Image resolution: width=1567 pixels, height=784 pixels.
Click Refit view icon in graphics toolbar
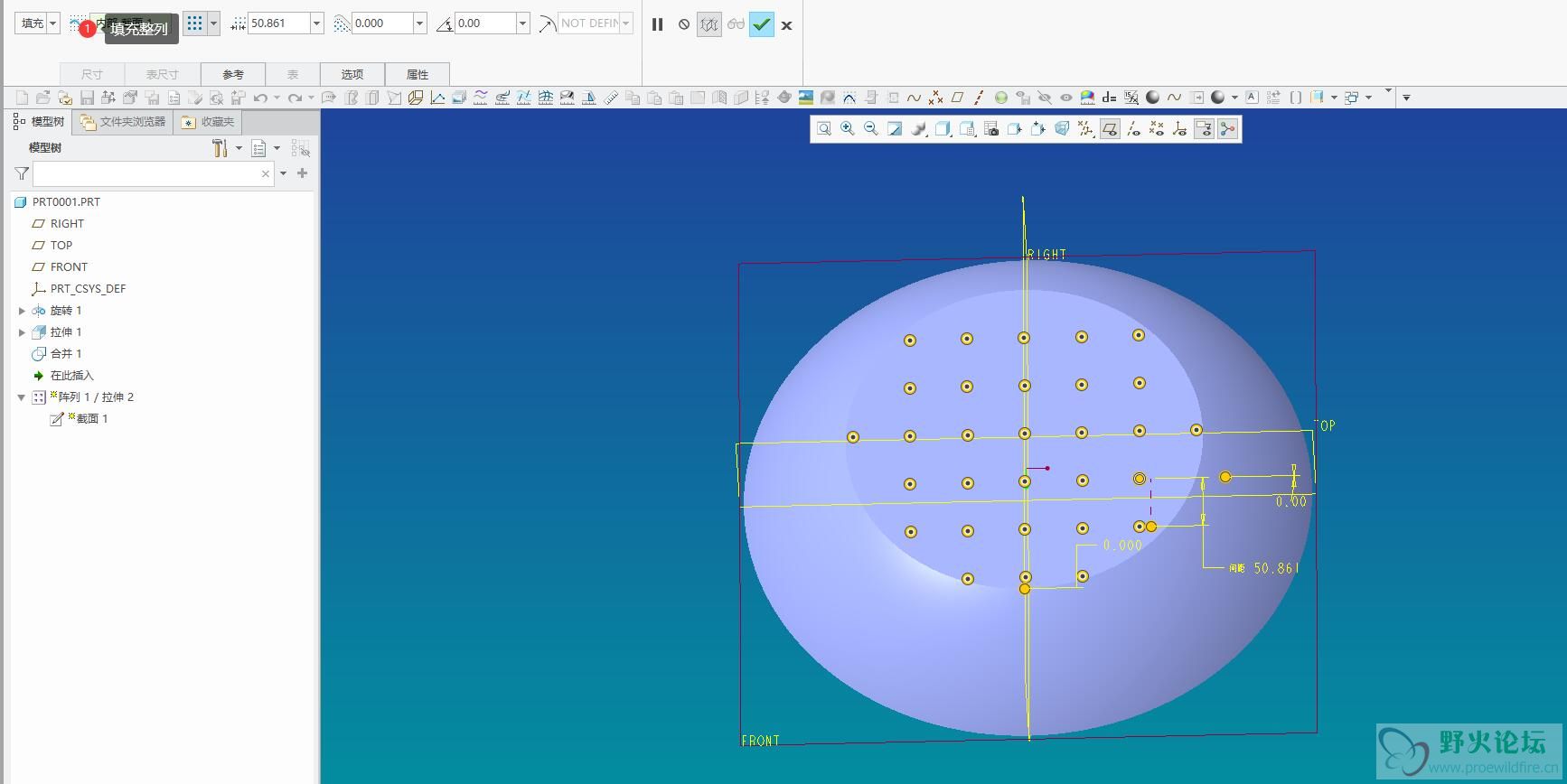(x=824, y=129)
